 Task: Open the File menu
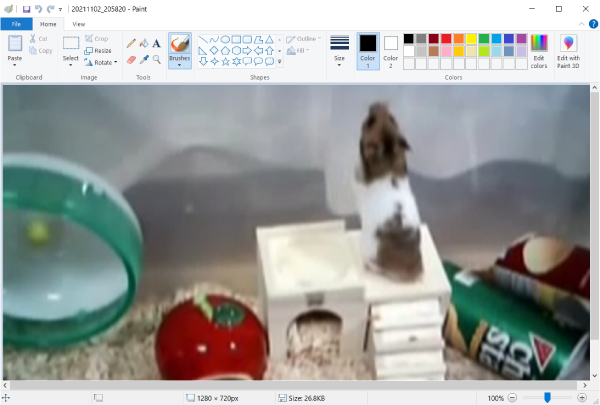(x=16, y=23)
